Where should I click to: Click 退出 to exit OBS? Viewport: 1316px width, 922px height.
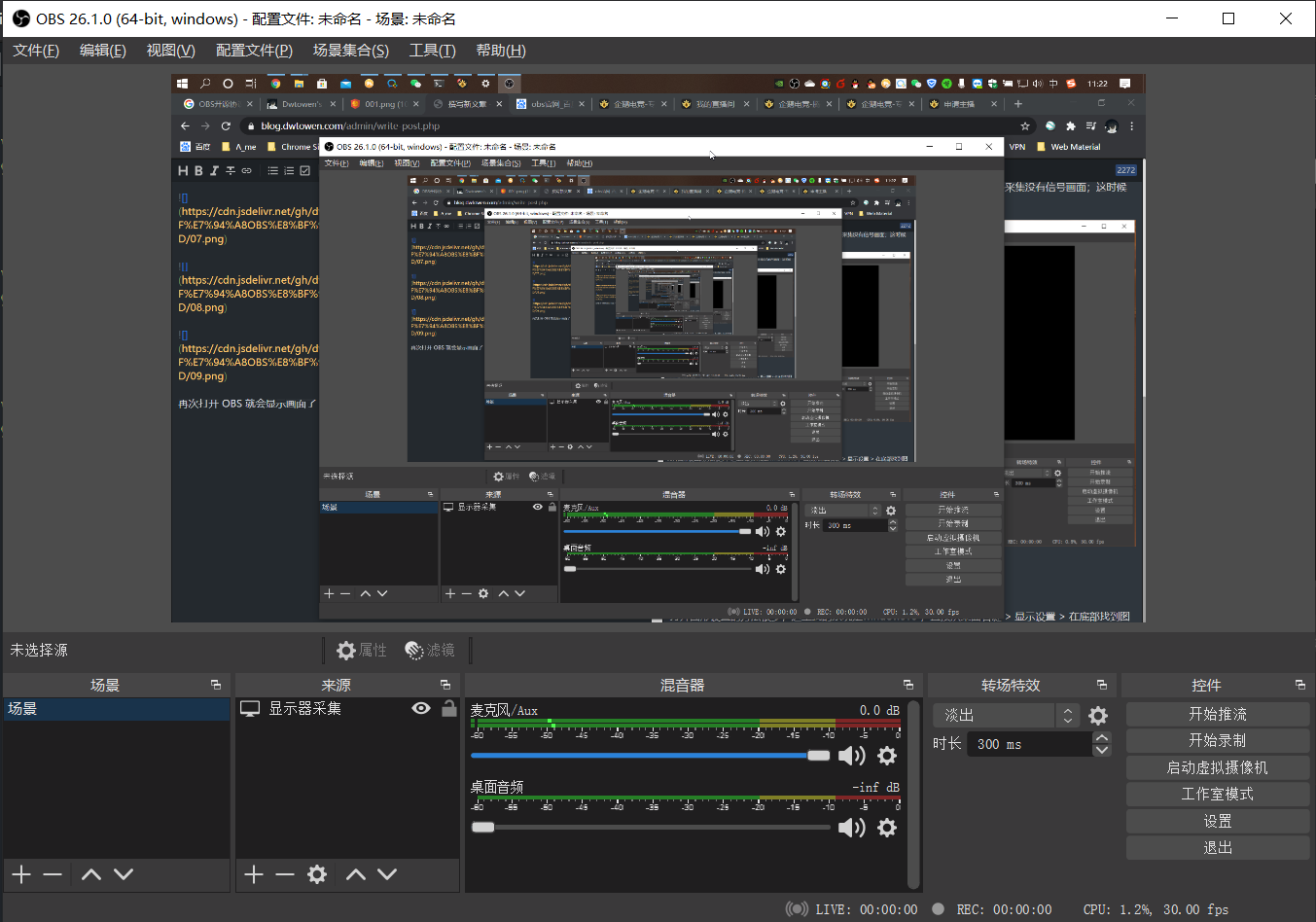pos(1218,847)
